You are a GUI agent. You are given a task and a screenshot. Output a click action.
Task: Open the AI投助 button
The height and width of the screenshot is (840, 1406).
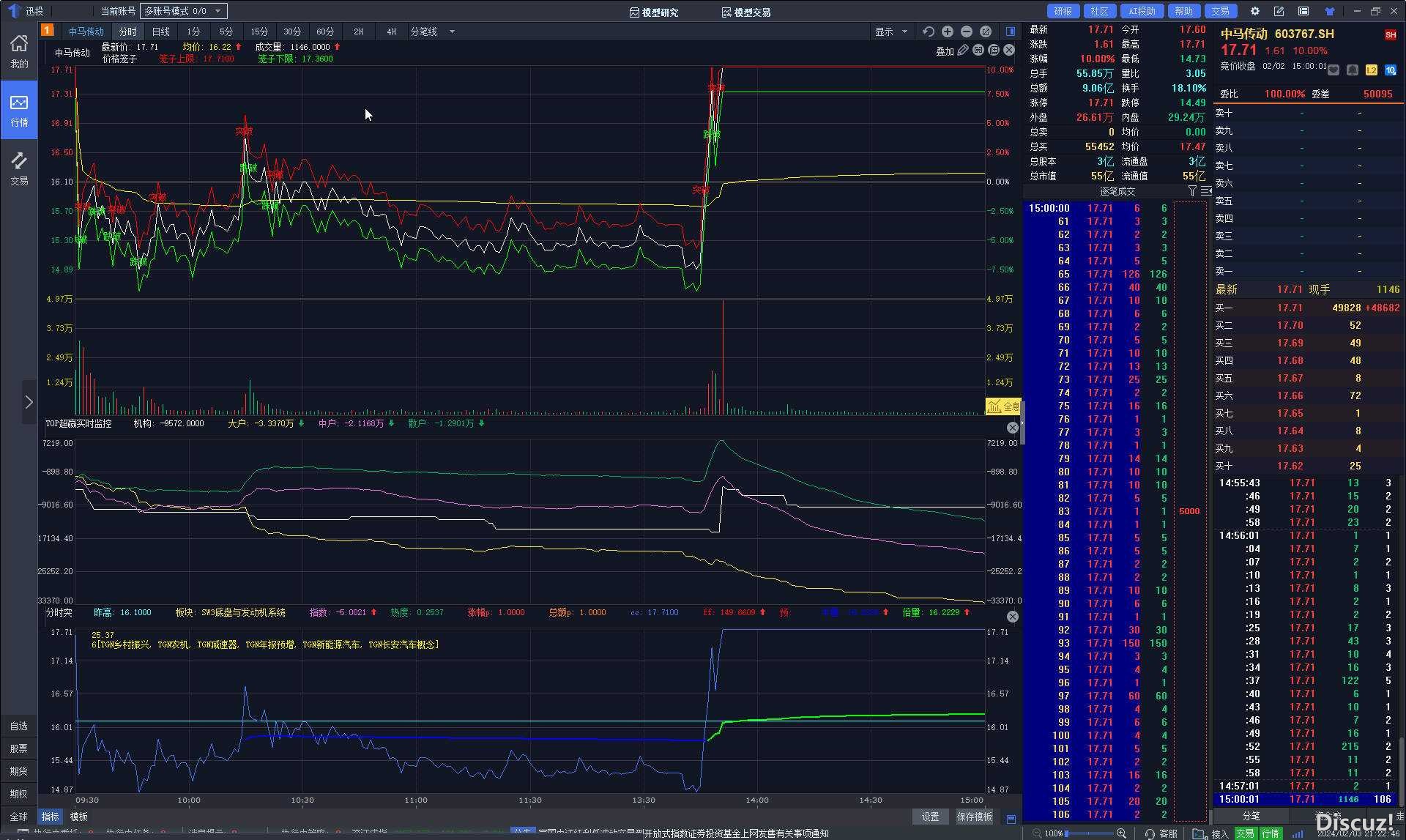(x=1142, y=11)
